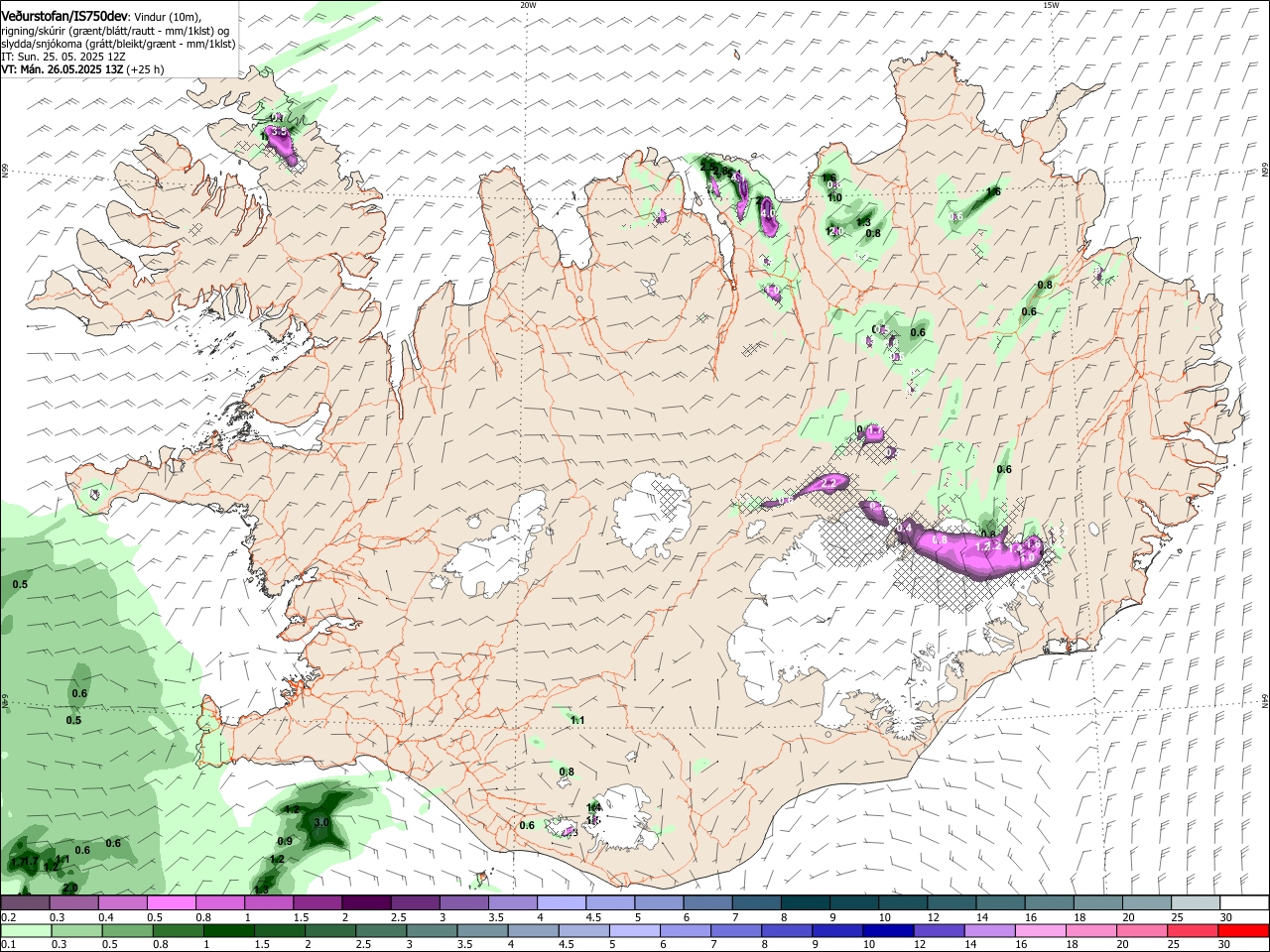This screenshot has width=1270, height=952.
Task: Click the 'slydda/snjókoma' legend description line
Action: pos(118,44)
